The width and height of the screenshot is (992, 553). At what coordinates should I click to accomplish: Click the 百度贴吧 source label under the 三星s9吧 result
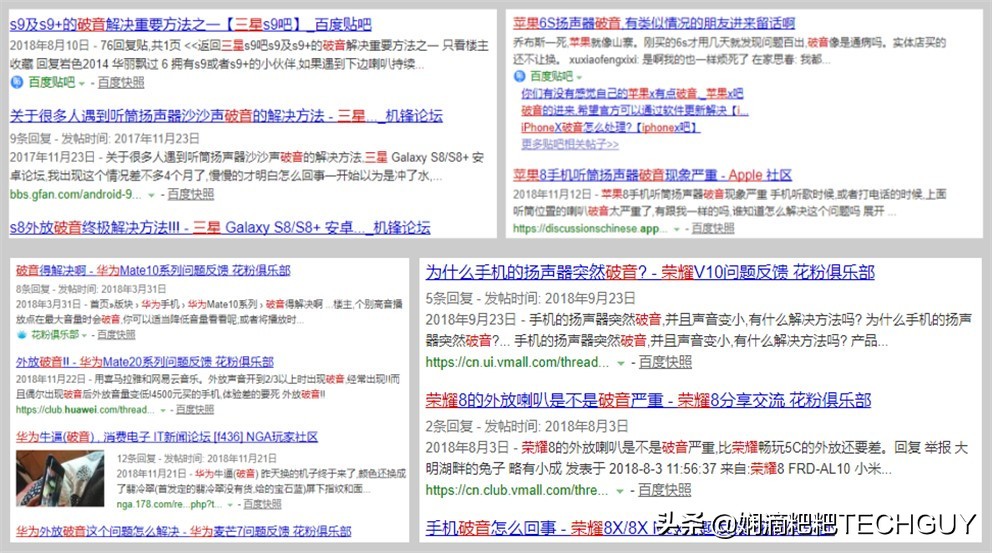[x=51, y=83]
